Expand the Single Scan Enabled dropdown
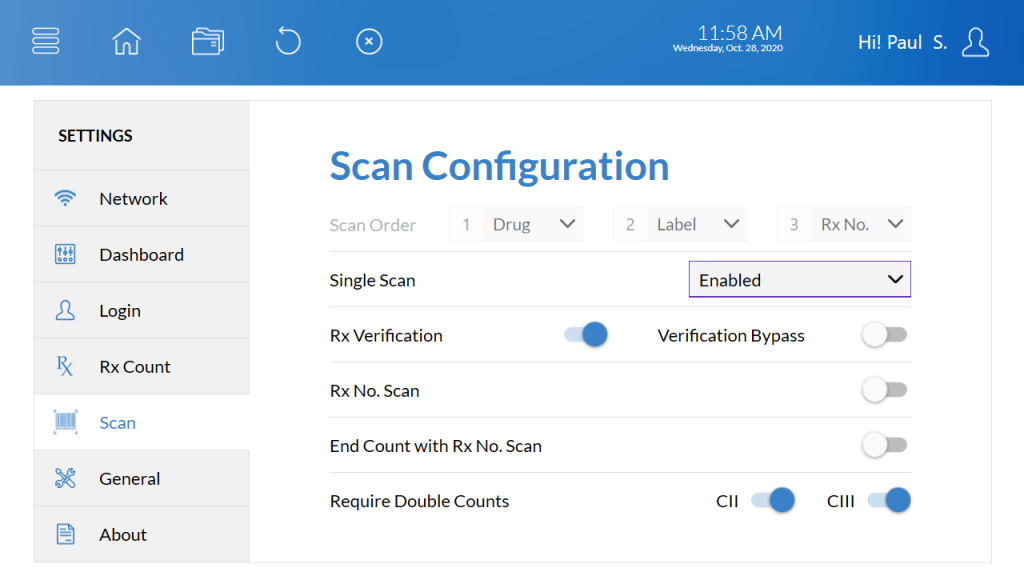1024x576 pixels. point(799,280)
